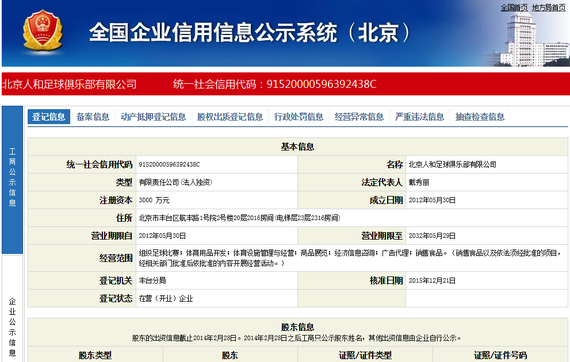This screenshot has width=570, height=362.
Task: Click the 证照/证件类型 column header
Action: (x=365, y=355)
